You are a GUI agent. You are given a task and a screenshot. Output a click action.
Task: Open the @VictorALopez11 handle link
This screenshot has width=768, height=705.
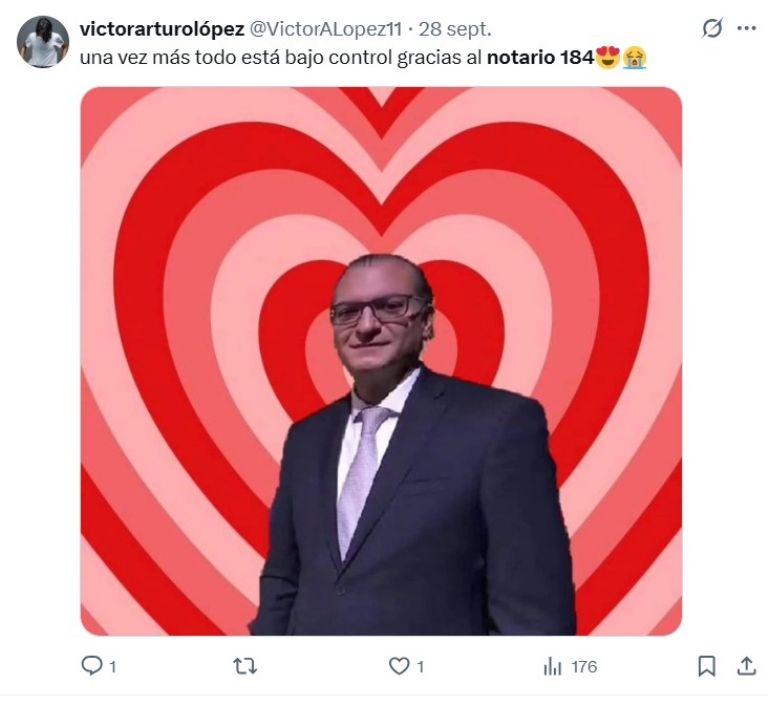[x=326, y=29]
